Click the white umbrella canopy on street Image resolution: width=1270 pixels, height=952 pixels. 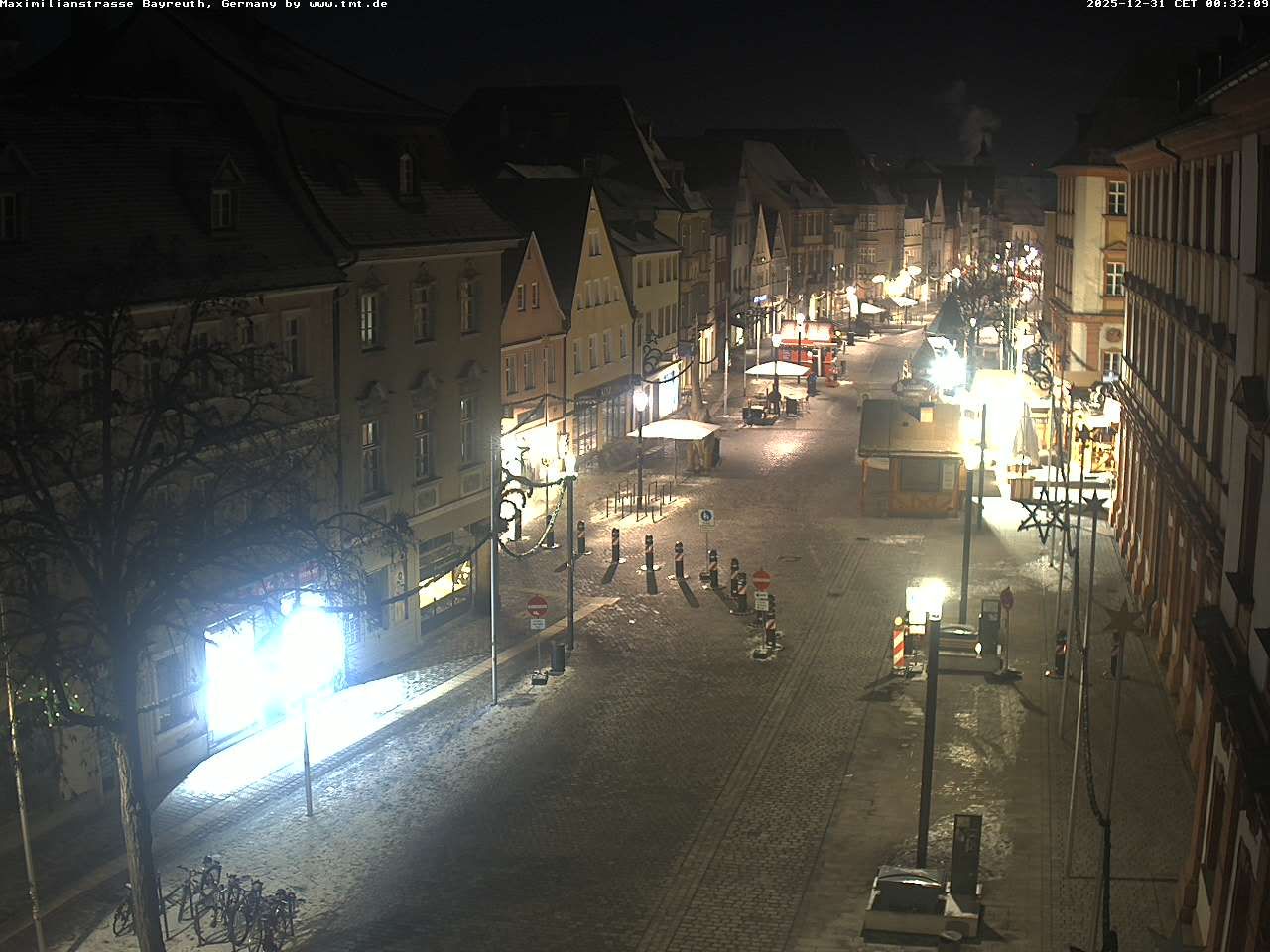coord(675,429)
